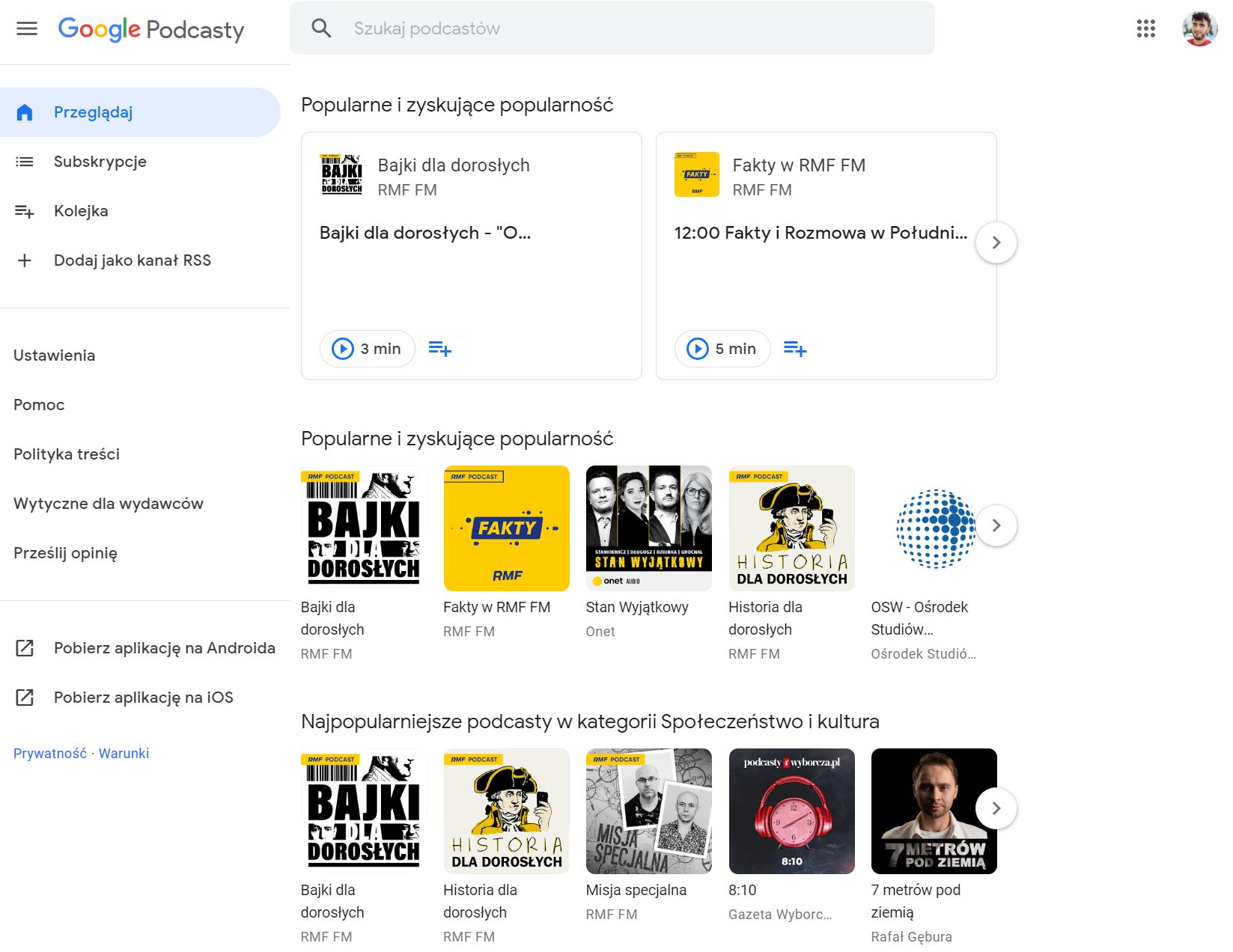Open Misja specjalna podcast cover

tap(649, 811)
